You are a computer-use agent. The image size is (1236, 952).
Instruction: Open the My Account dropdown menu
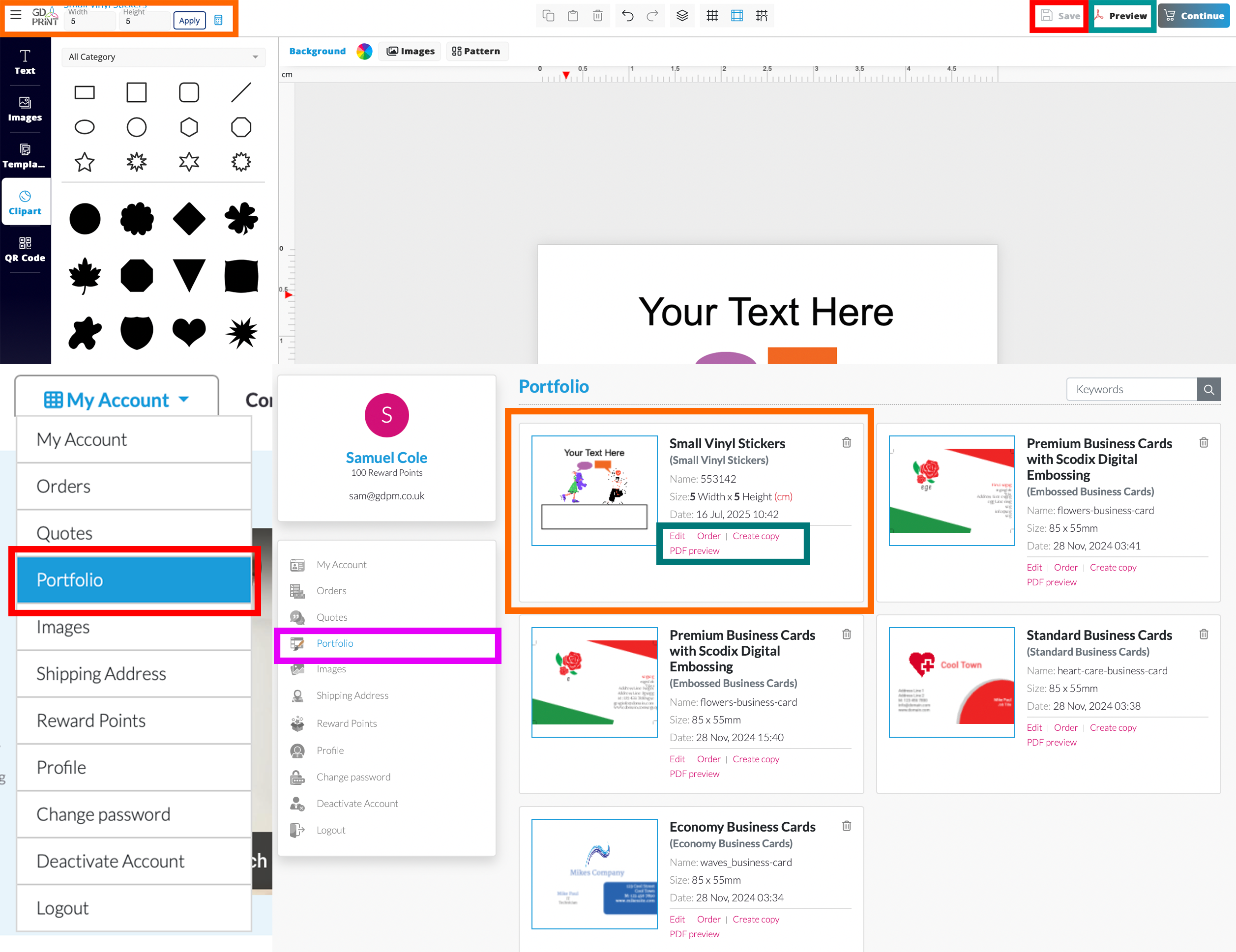[x=117, y=400]
